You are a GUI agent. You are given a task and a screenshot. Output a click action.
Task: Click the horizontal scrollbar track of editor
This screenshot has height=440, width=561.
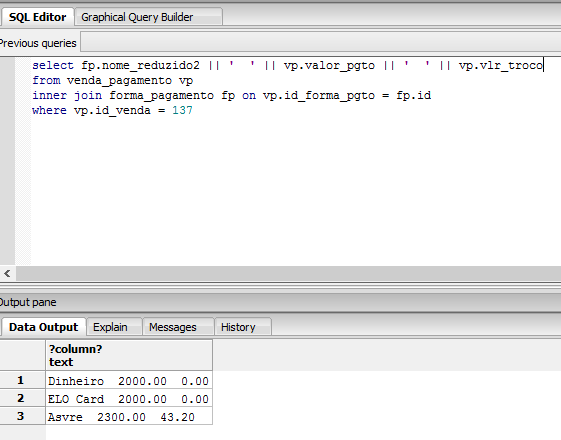(x=288, y=274)
